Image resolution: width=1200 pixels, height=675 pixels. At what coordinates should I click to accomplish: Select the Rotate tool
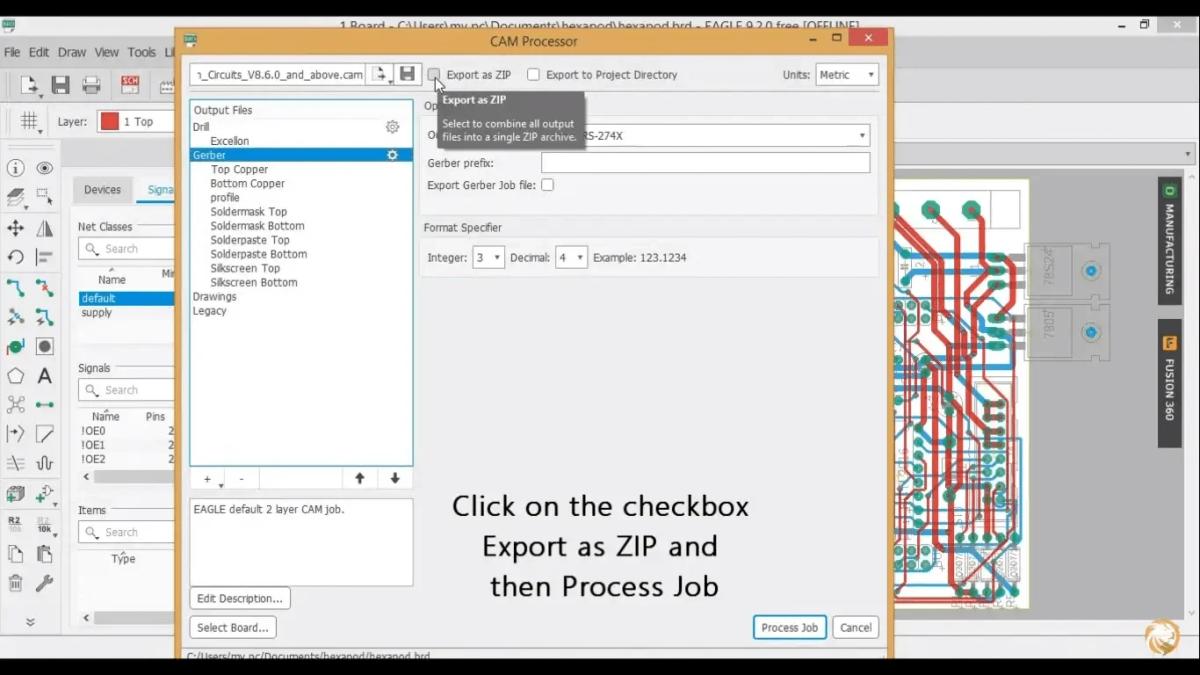point(15,257)
